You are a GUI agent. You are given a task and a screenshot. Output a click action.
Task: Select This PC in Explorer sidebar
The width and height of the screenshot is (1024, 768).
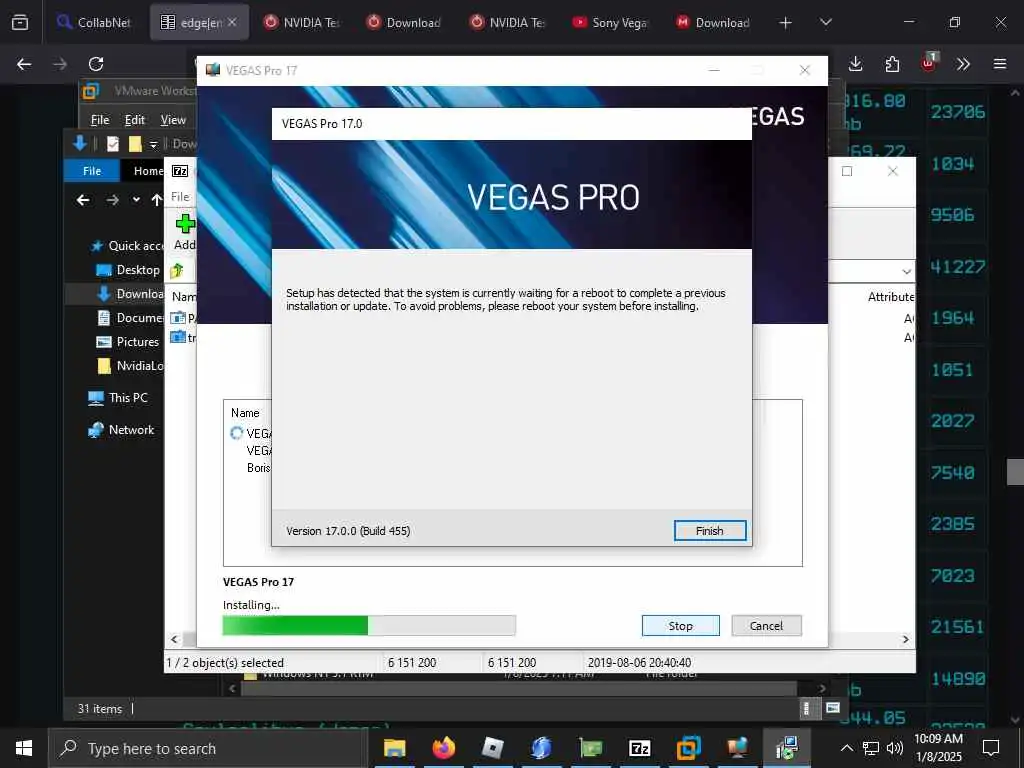pyautogui.click(x=118, y=398)
